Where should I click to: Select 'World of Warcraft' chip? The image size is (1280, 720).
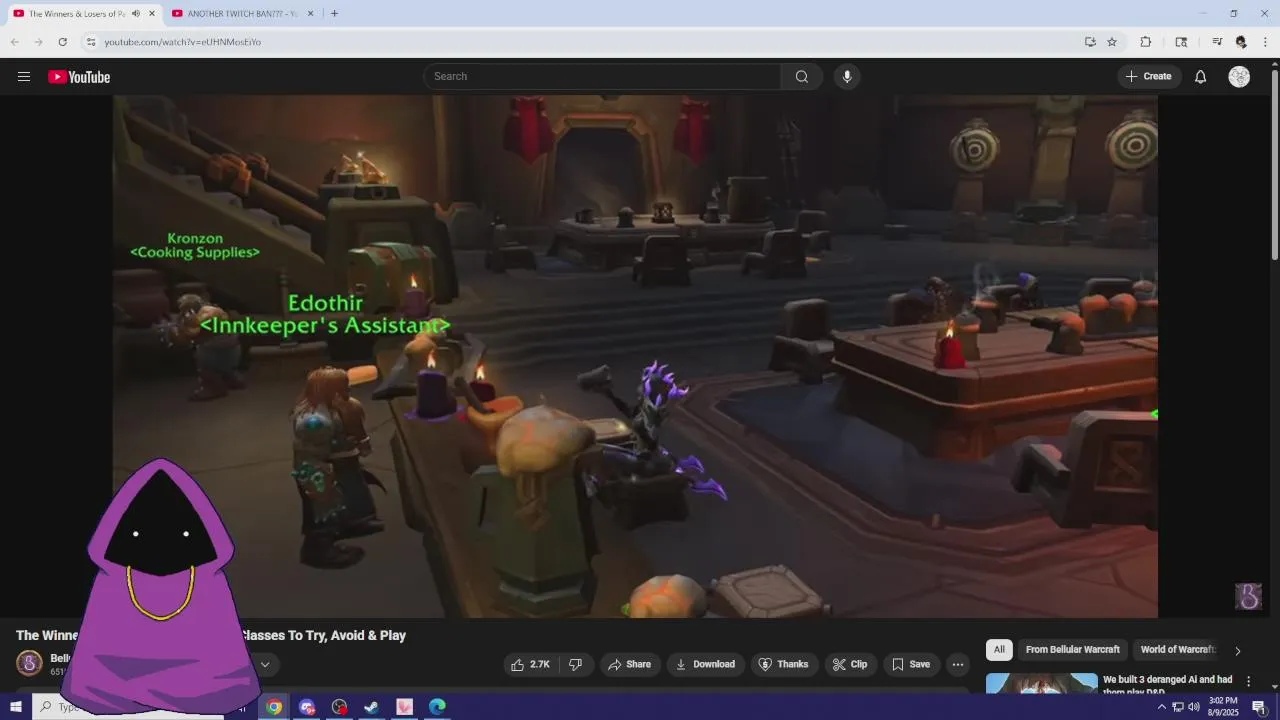coord(1178,650)
